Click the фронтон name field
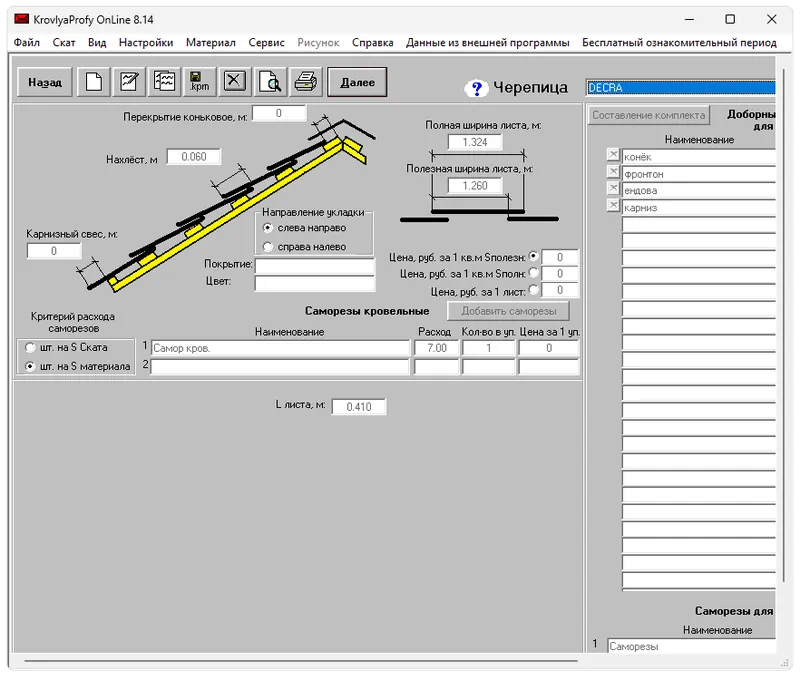The image size is (800, 680). point(698,174)
